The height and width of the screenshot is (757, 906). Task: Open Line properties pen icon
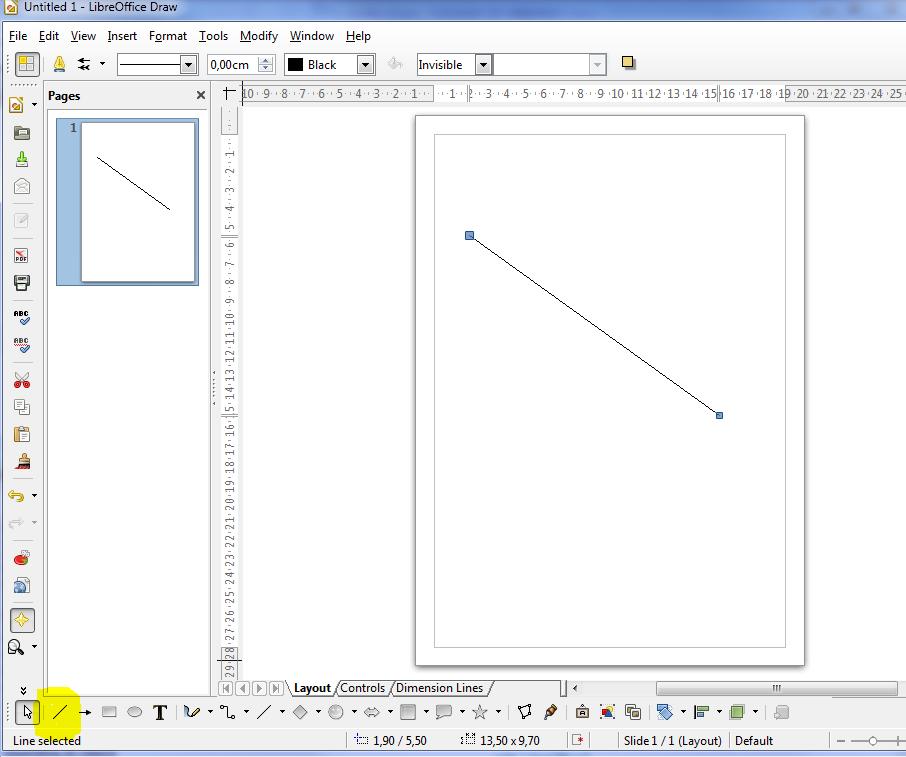click(59, 64)
